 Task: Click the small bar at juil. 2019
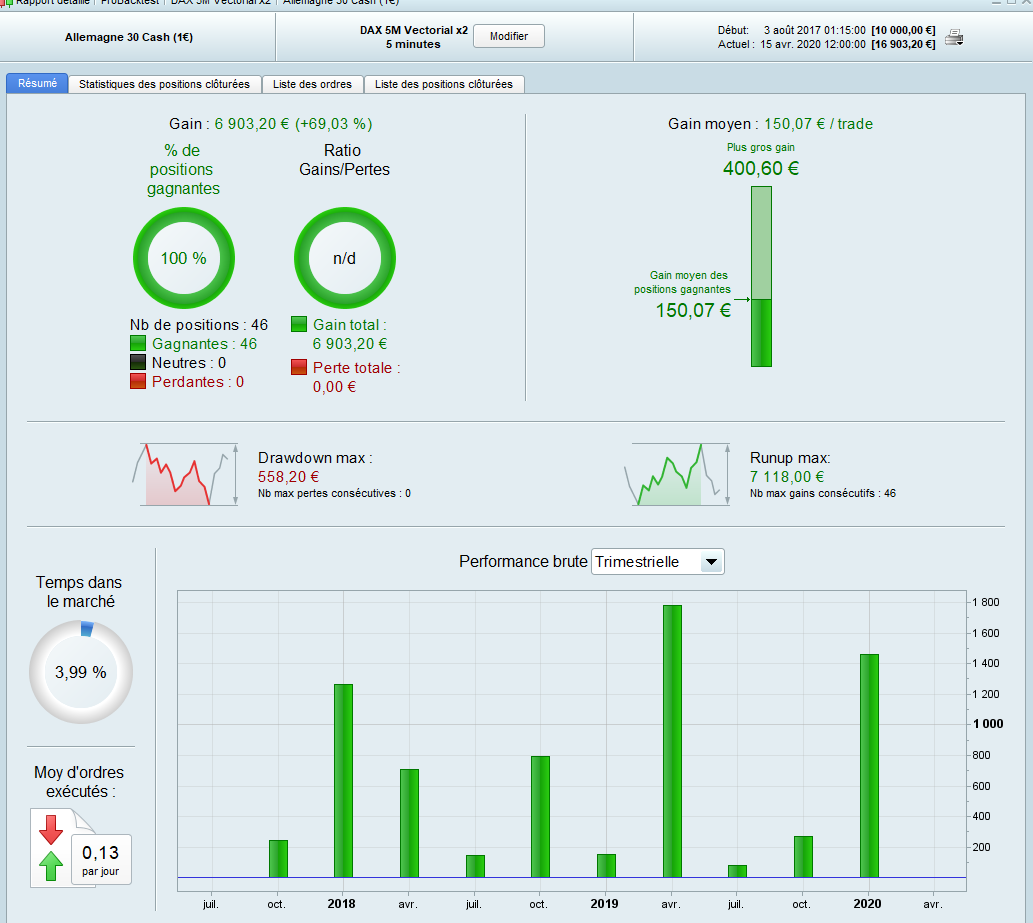click(737, 871)
